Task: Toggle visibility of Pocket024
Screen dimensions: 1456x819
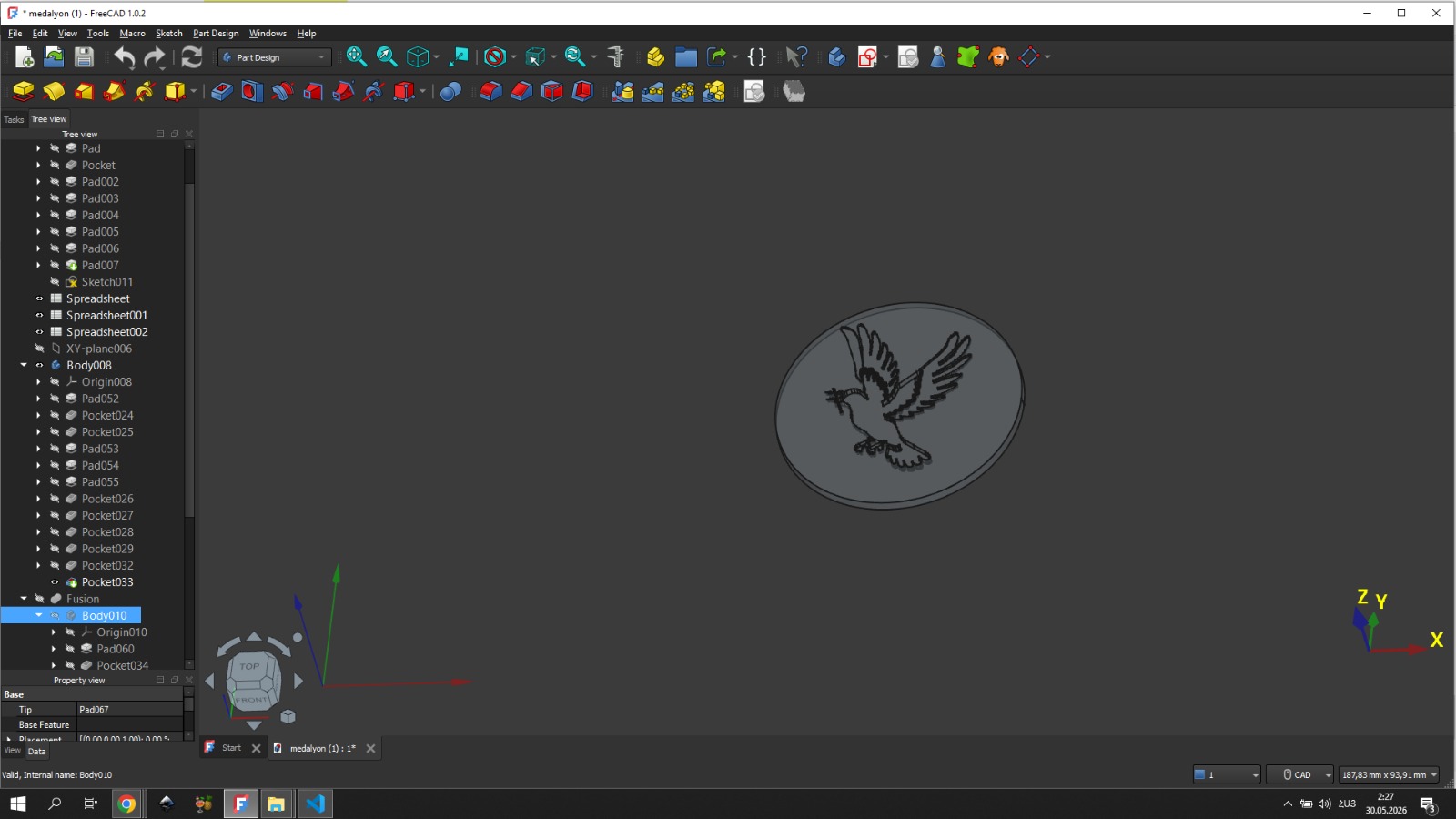Action: click(55, 415)
